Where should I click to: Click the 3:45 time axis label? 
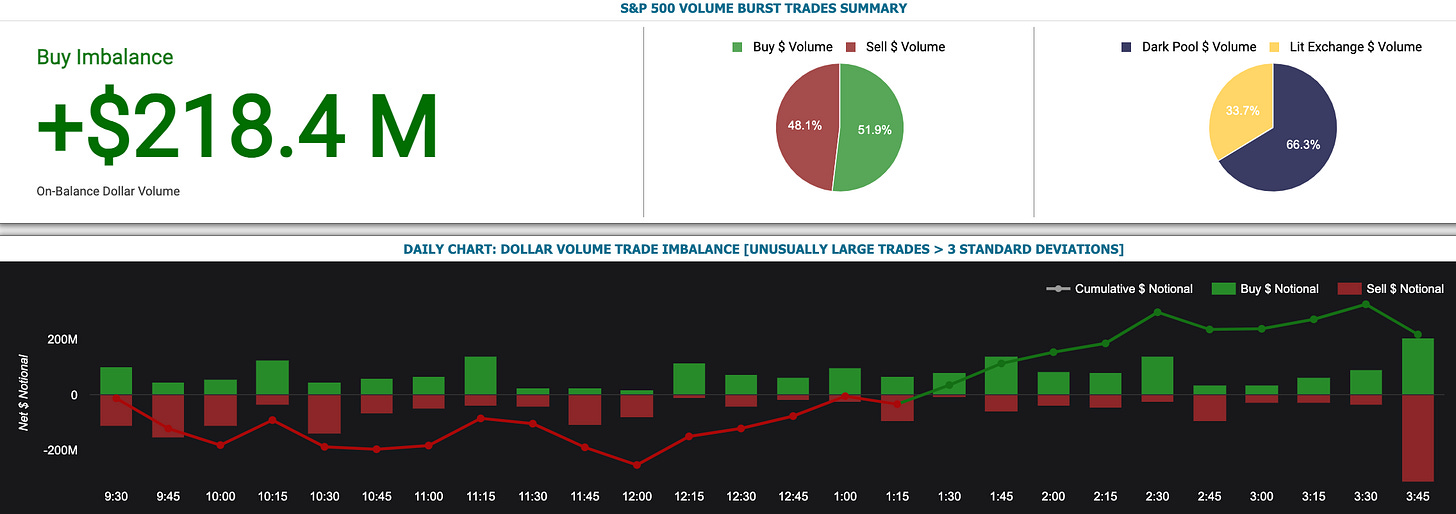pos(1418,496)
